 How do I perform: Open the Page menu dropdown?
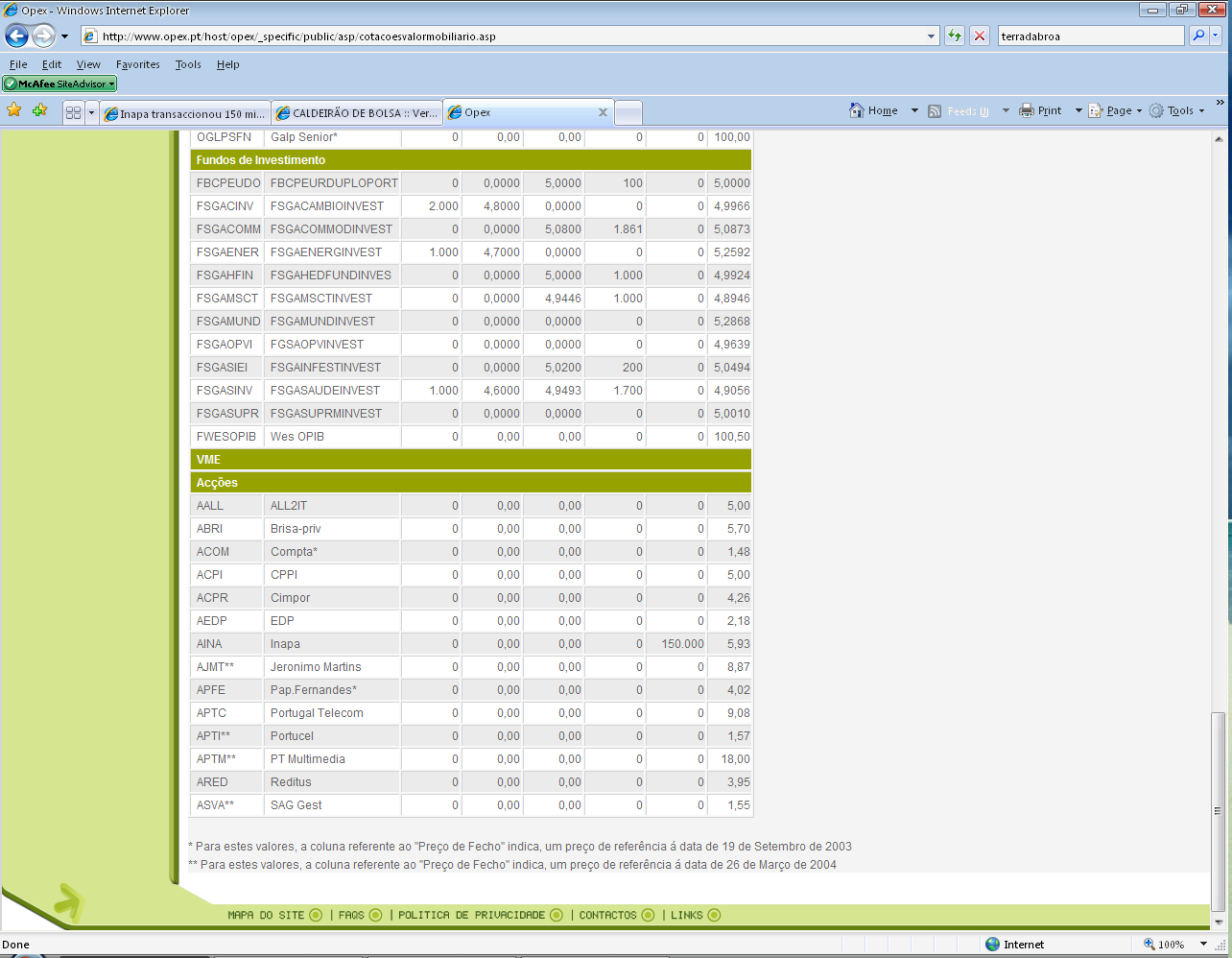(x=1118, y=111)
